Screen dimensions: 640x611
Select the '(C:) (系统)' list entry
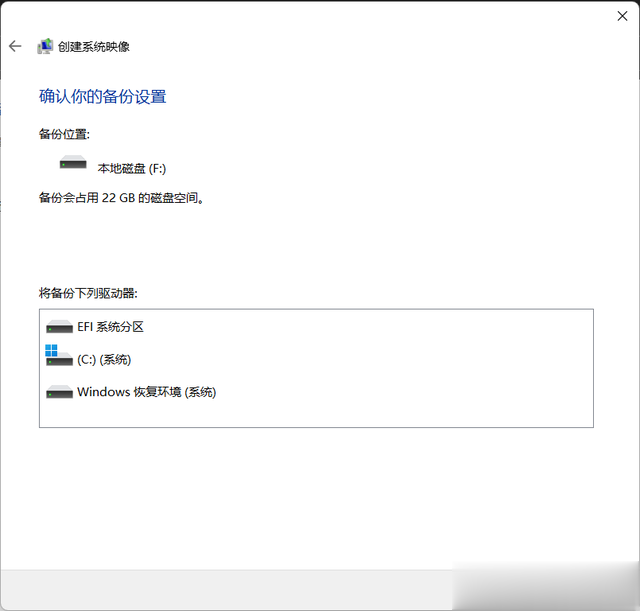tap(104, 360)
